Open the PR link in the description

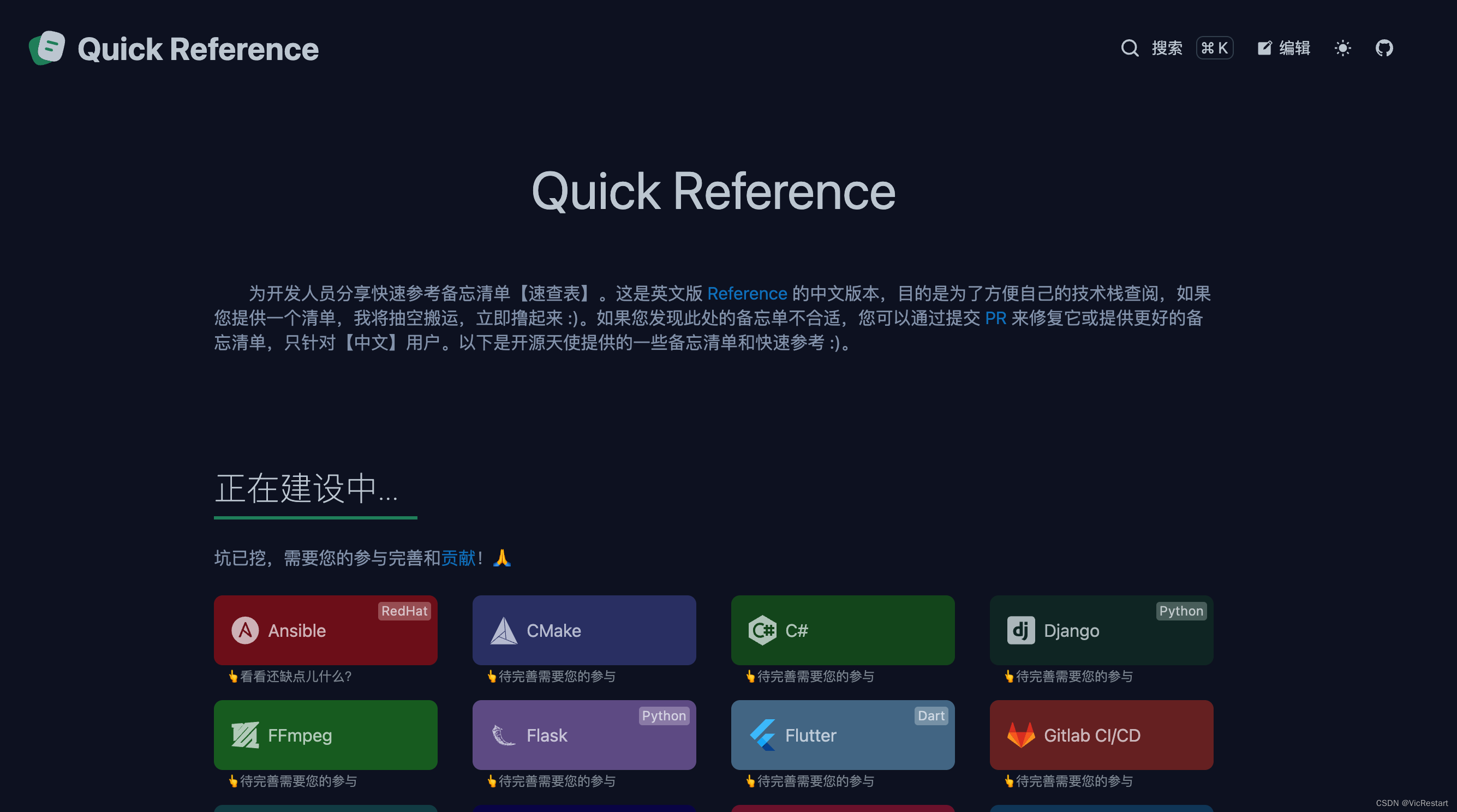pos(996,318)
